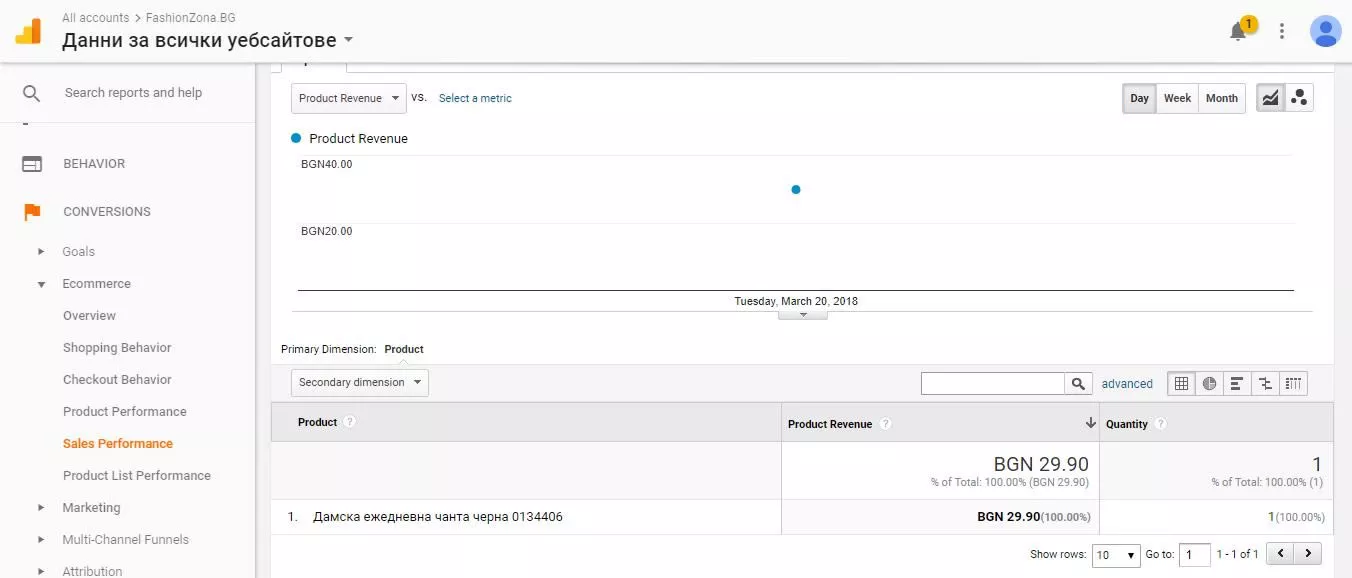Image resolution: width=1352 pixels, height=578 pixels.
Task: Expand Multi-Channel Funnels section
Action: (41, 540)
